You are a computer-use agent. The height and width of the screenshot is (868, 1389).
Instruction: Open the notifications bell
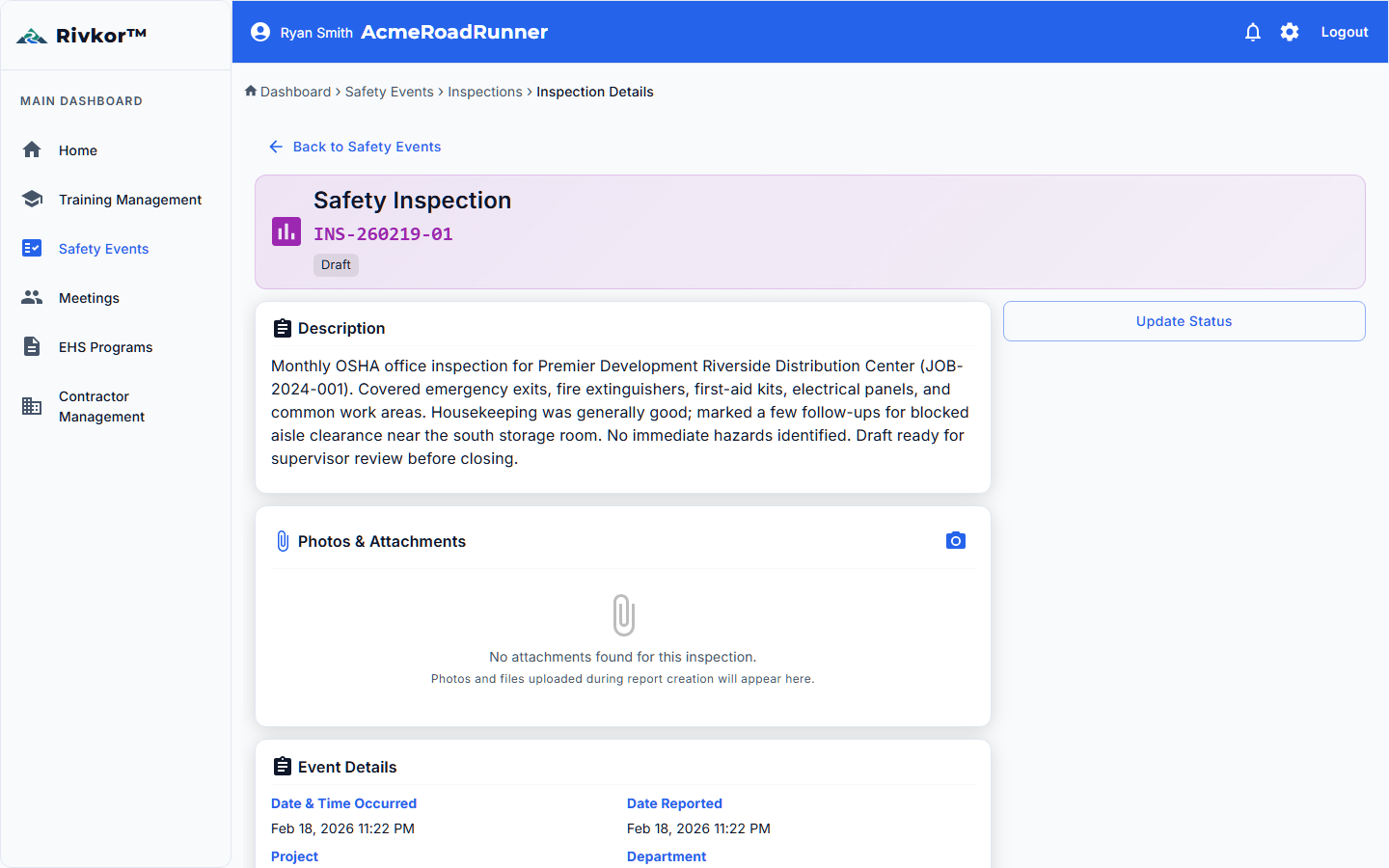1253,32
